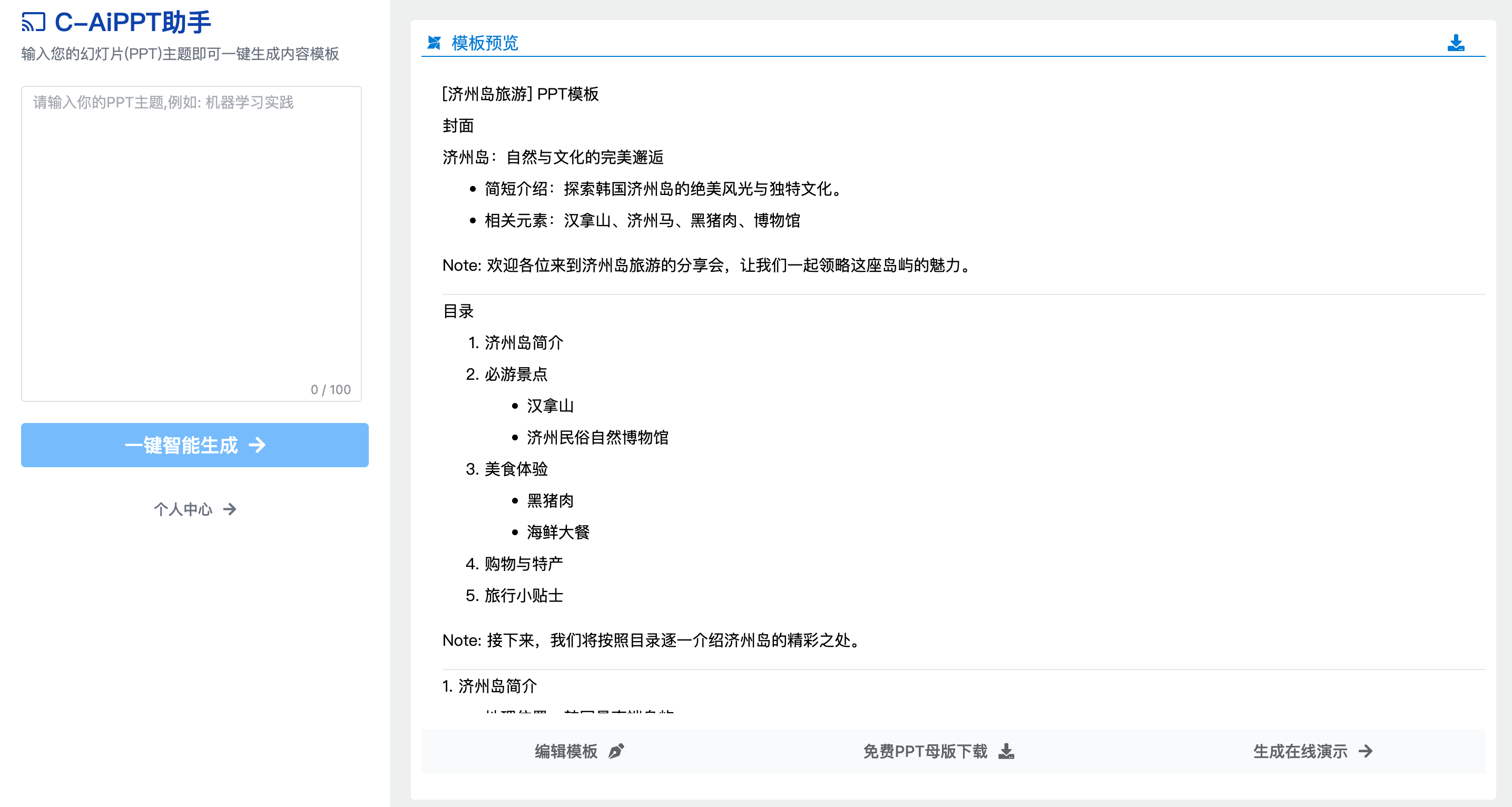Click arrow icon next to 生成在线演示
Viewport: 1512px width, 807px height.
(x=1366, y=751)
